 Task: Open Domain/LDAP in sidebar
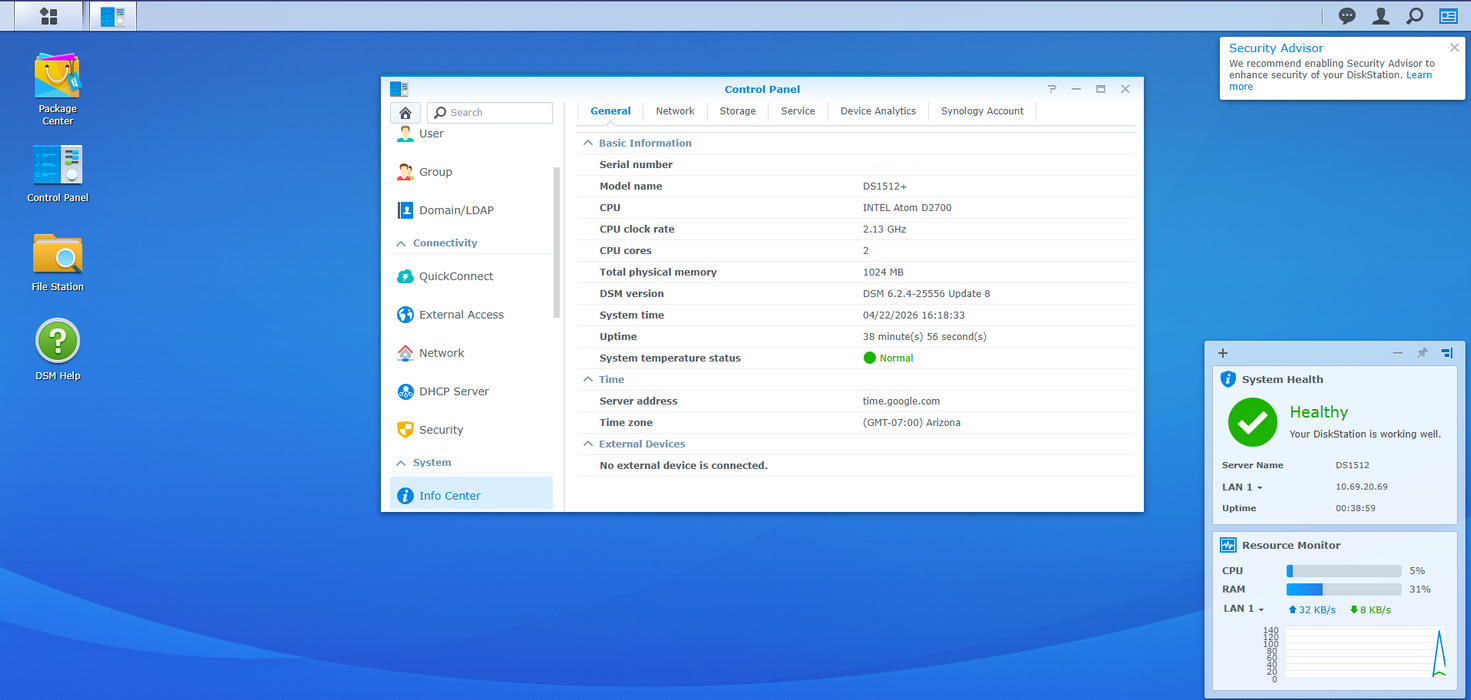click(471, 210)
